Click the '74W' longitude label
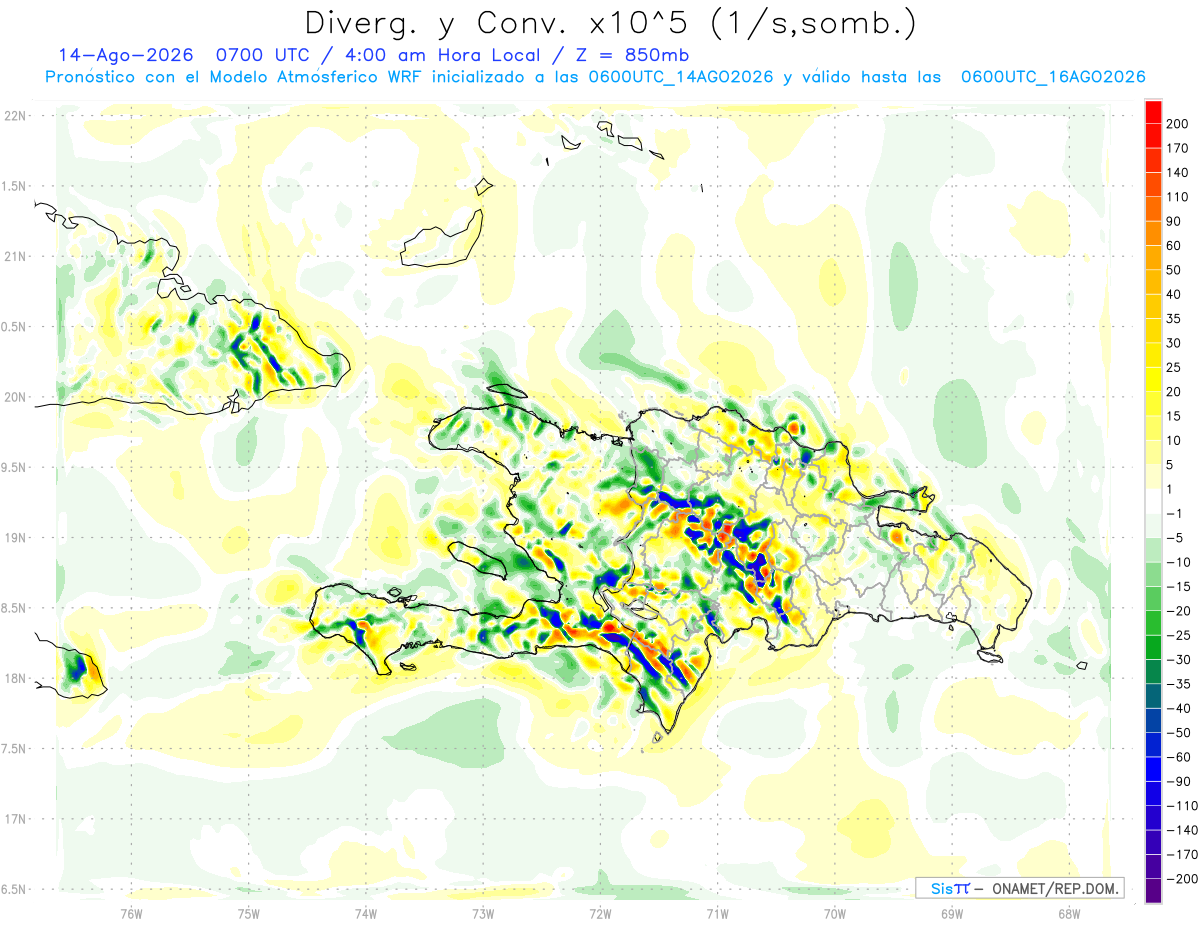 coord(366,913)
